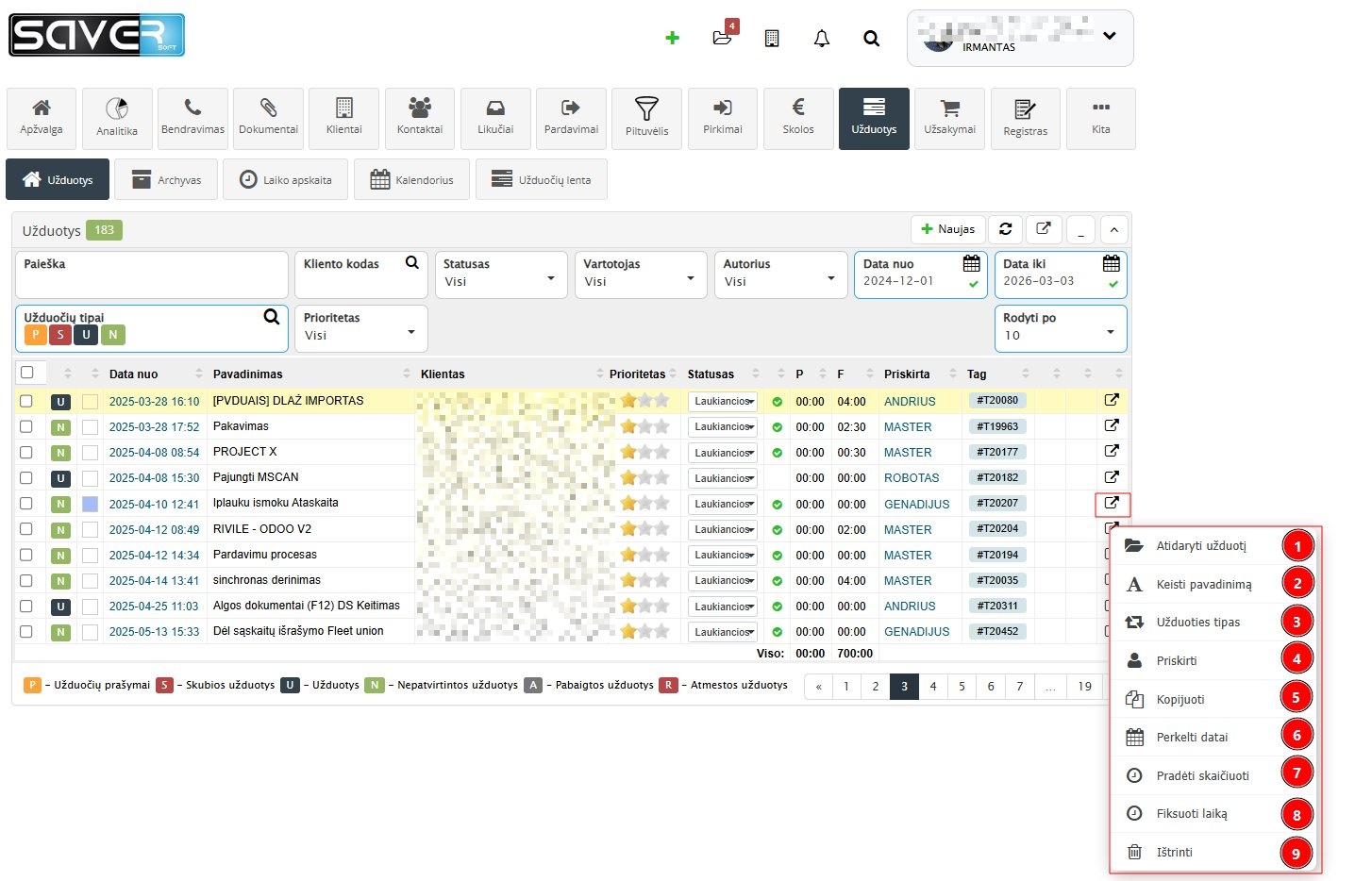This screenshot has height=881, width=1372.
Task: Click the blue color box in Iplauku row
Action: (x=90, y=504)
